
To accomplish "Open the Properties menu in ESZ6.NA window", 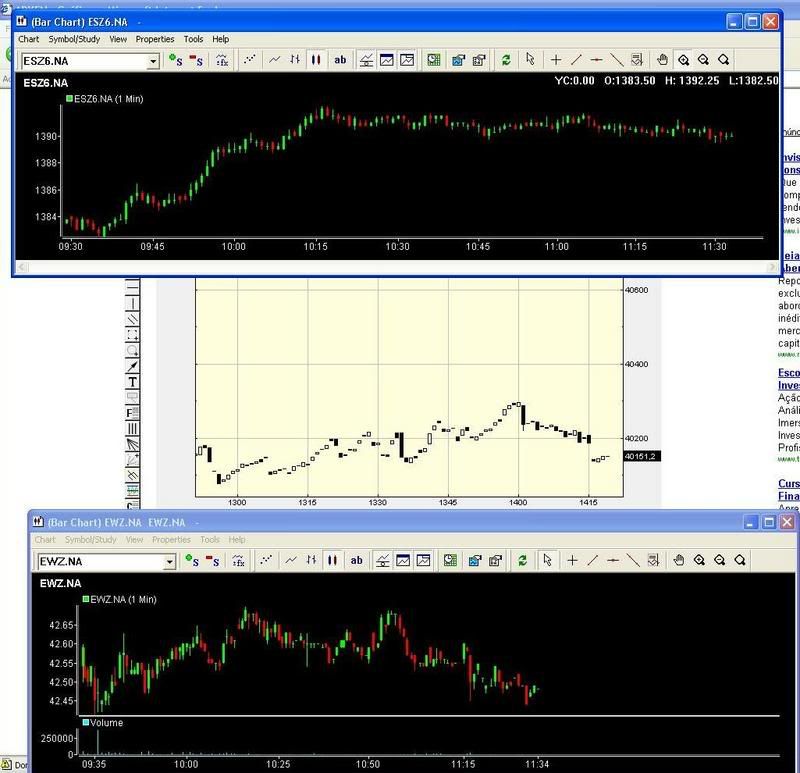I will click(155, 39).
